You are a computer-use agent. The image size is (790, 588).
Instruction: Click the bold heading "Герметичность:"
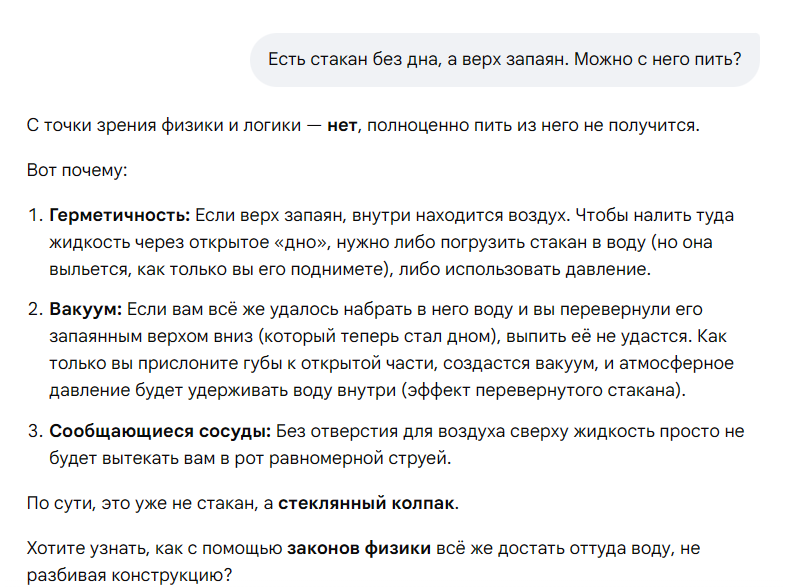(x=120, y=214)
